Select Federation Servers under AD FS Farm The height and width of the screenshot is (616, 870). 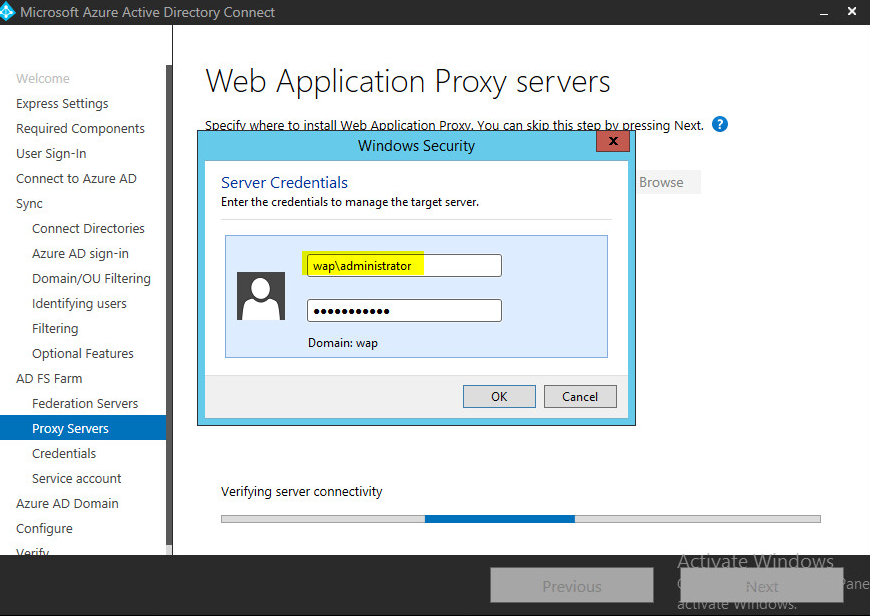[x=85, y=404]
